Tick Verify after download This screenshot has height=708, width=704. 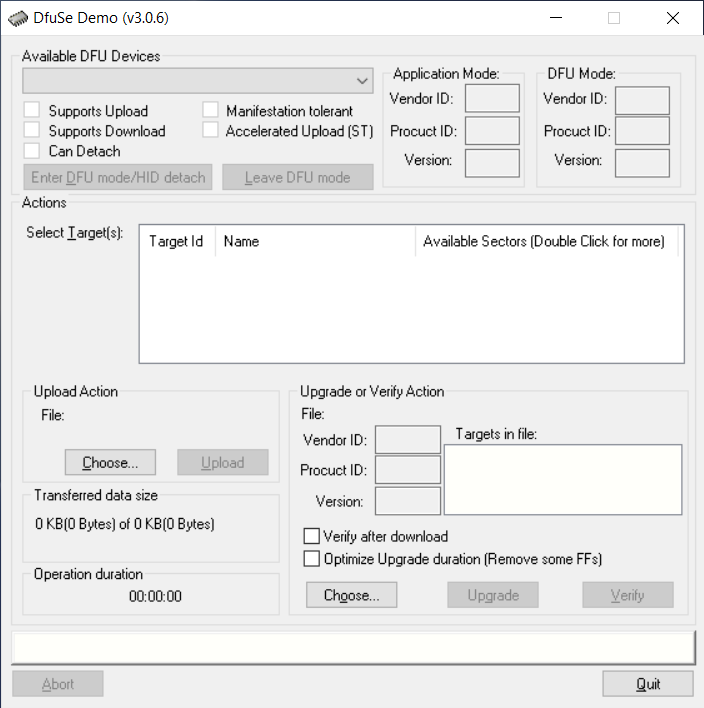point(312,537)
